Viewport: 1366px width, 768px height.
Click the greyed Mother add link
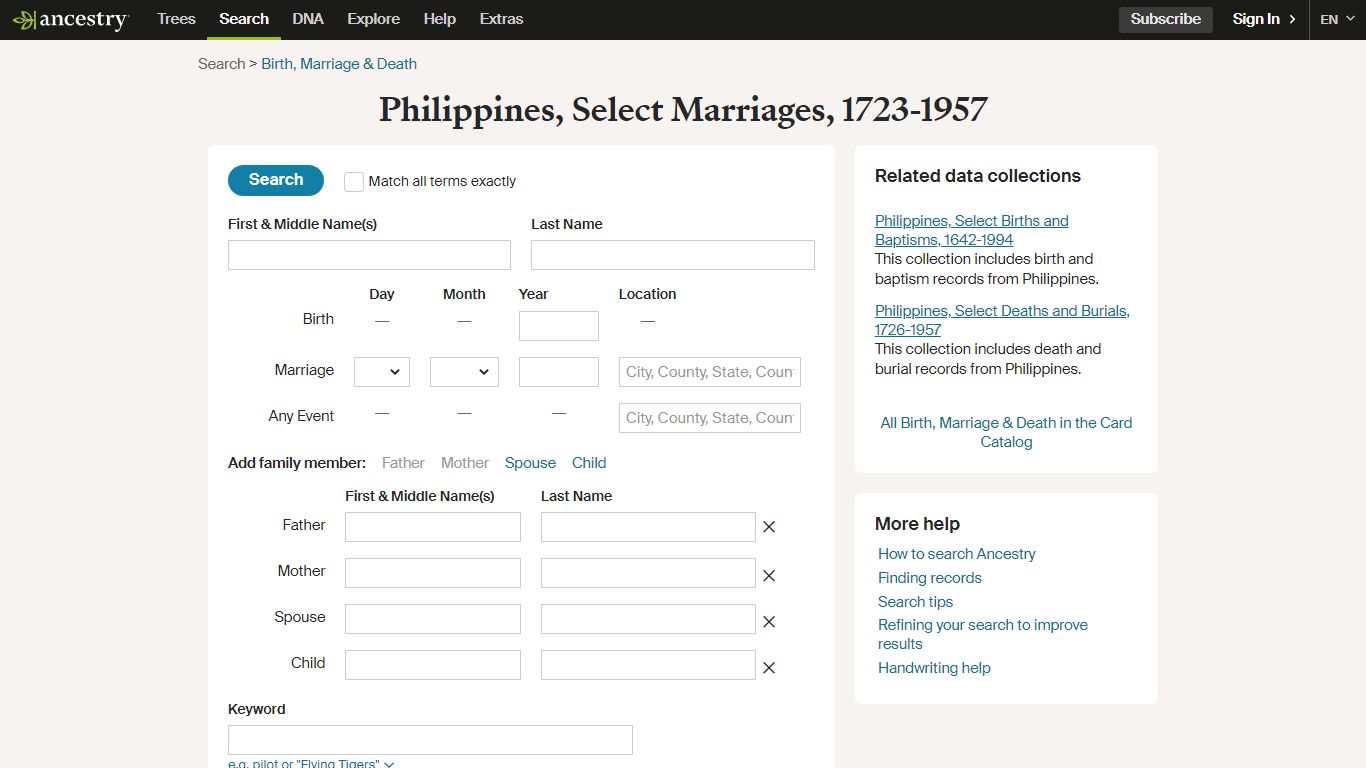pos(465,463)
